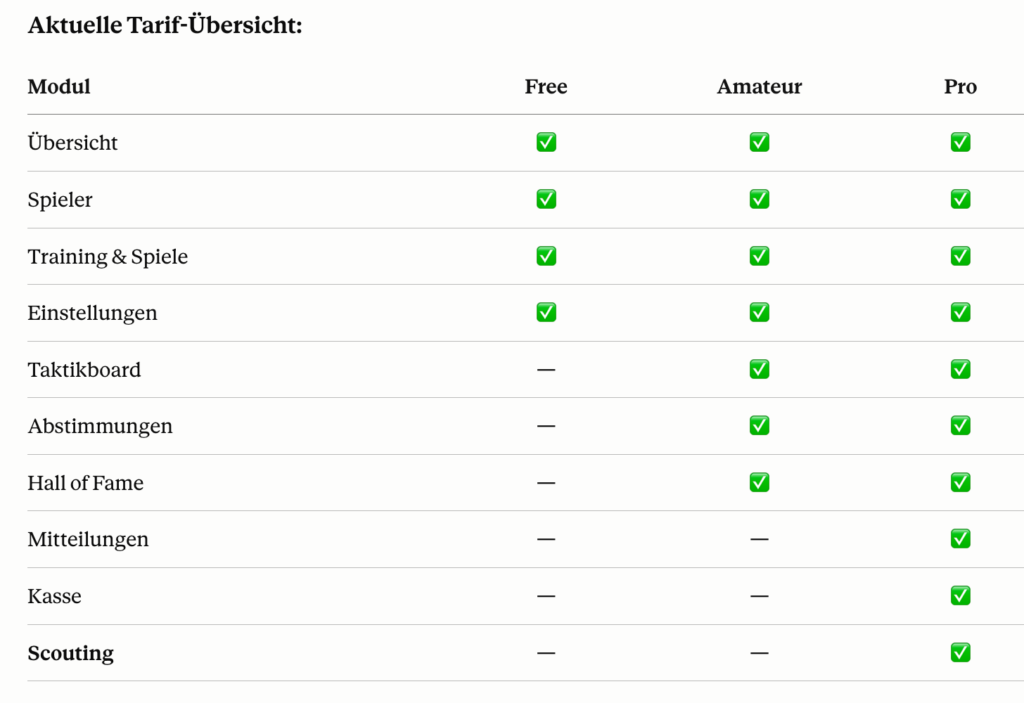The image size is (1024, 703).
Task: Click the Pro column header
Action: point(960,86)
